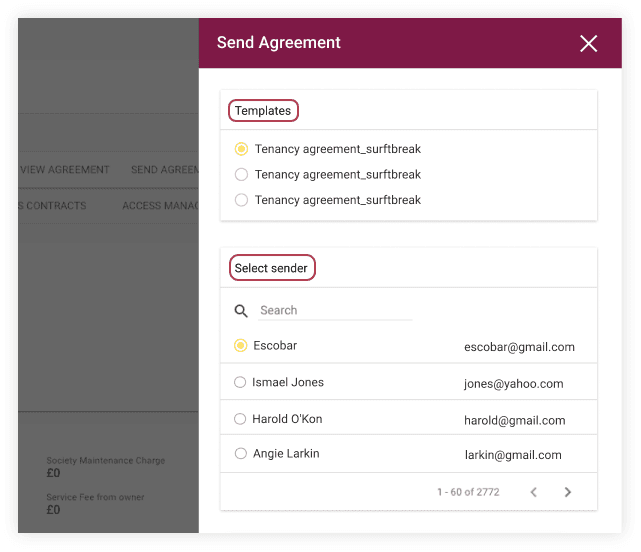This screenshot has height=552, width=641.
Task: Choose Ismael Jones as sender
Action: pyautogui.click(x=240, y=383)
